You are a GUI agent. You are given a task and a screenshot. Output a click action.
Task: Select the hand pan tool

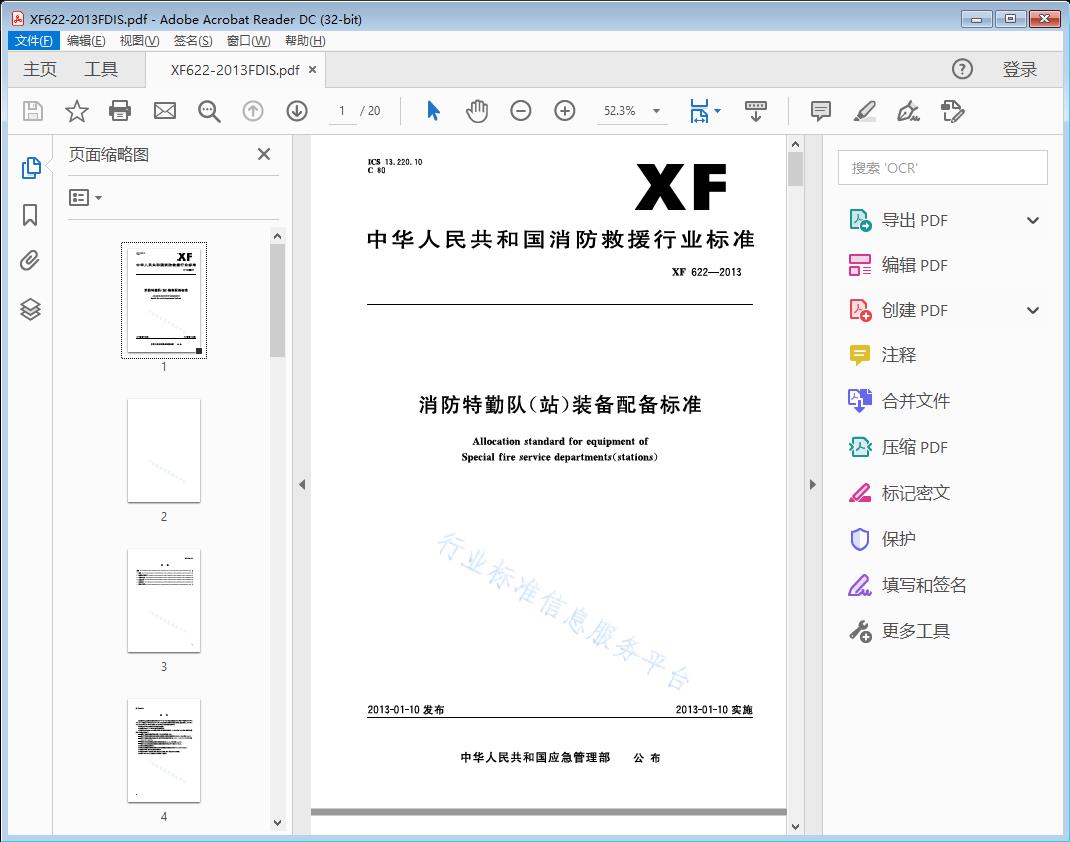[477, 111]
